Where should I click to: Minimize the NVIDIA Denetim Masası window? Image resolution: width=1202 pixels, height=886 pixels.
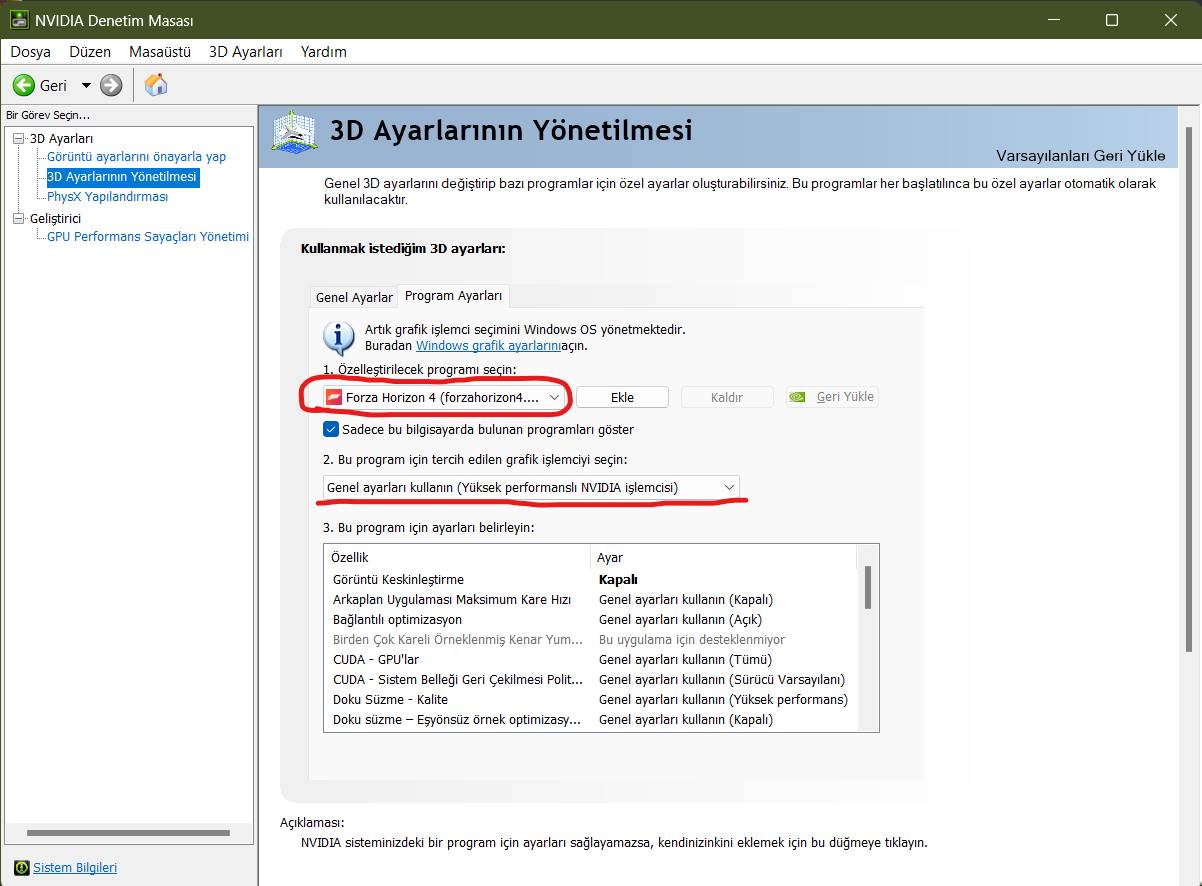pyautogui.click(x=1053, y=20)
